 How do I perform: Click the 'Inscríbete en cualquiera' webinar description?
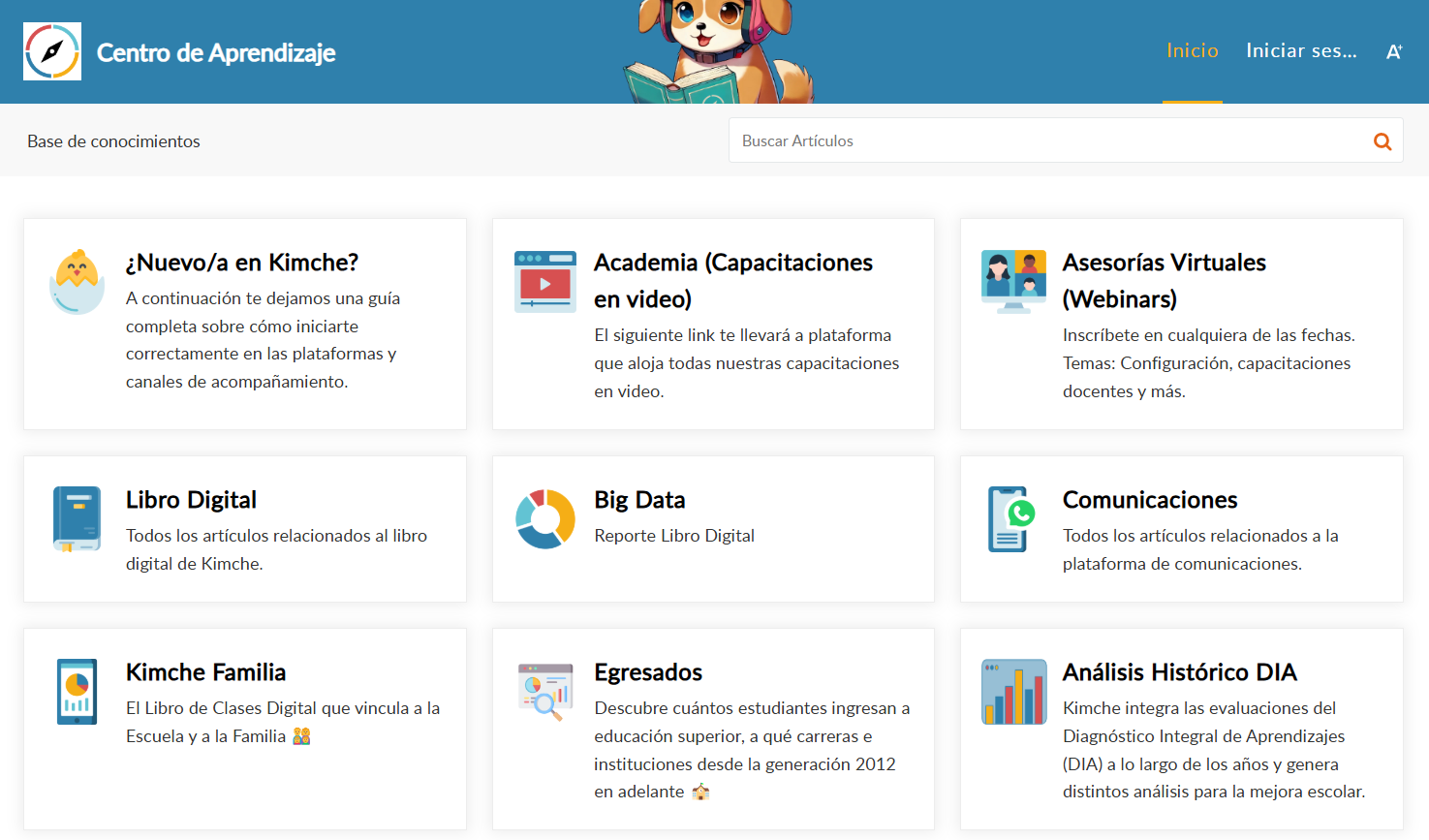pyautogui.click(x=1209, y=363)
